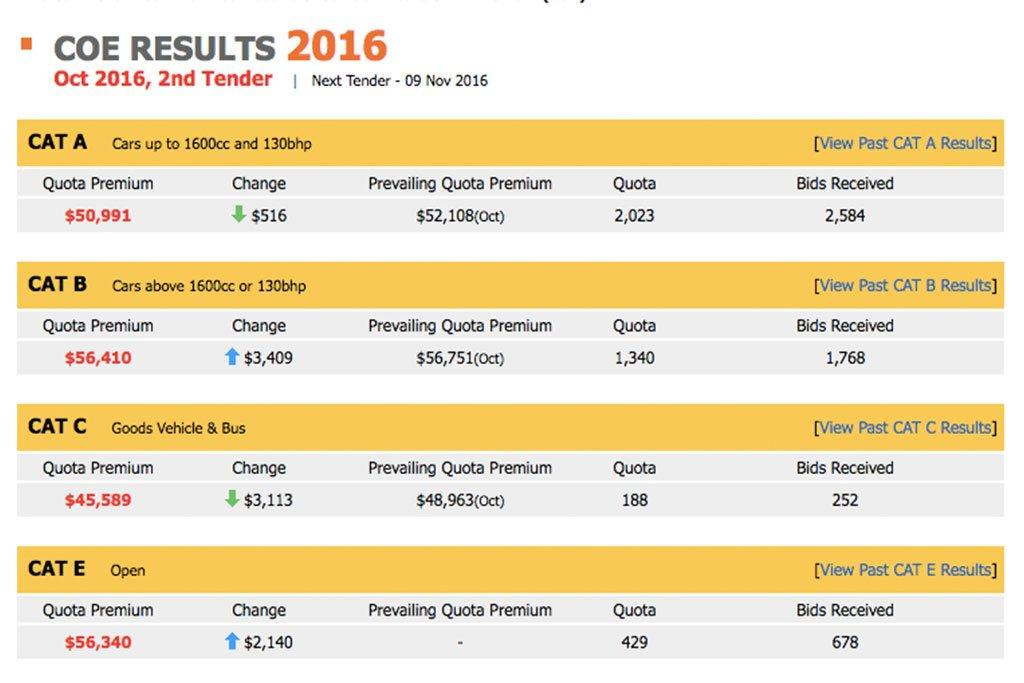Image resolution: width=1024 pixels, height=683 pixels.
Task: Open View Past CAT A Results link
Action: (x=905, y=144)
